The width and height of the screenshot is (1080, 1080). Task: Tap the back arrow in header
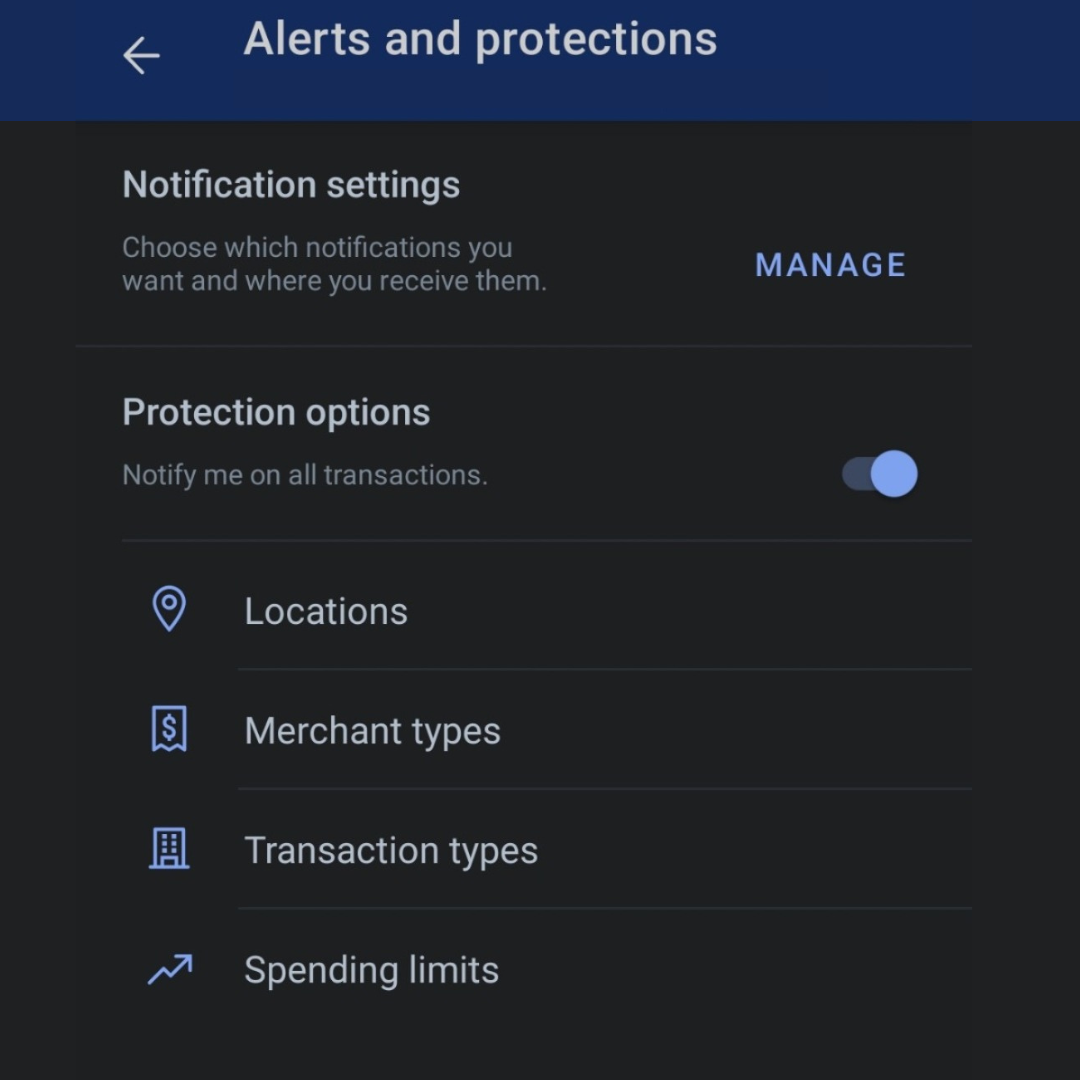pos(141,56)
